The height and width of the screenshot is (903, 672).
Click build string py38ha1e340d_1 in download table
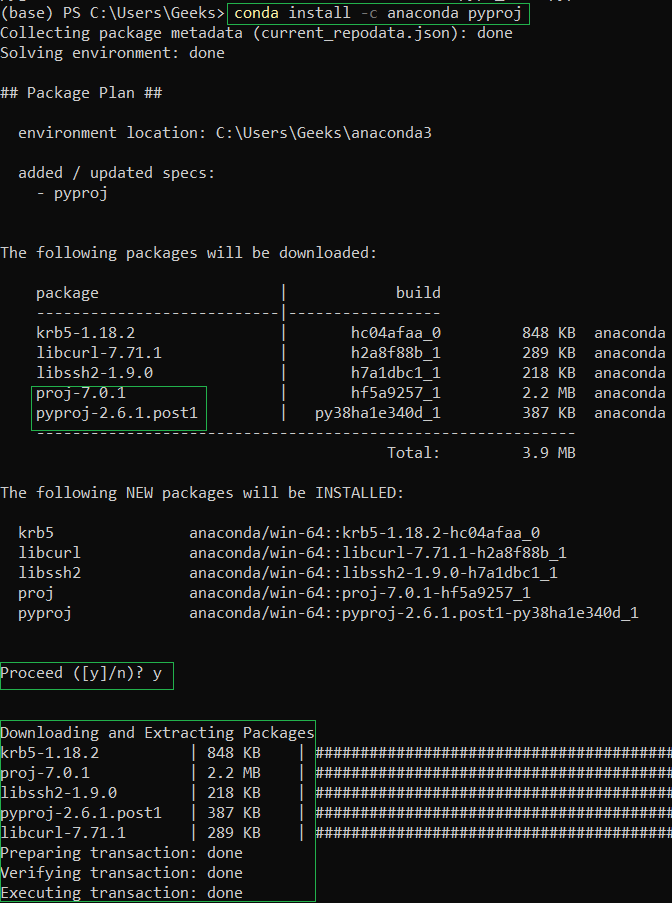click(377, 413)
